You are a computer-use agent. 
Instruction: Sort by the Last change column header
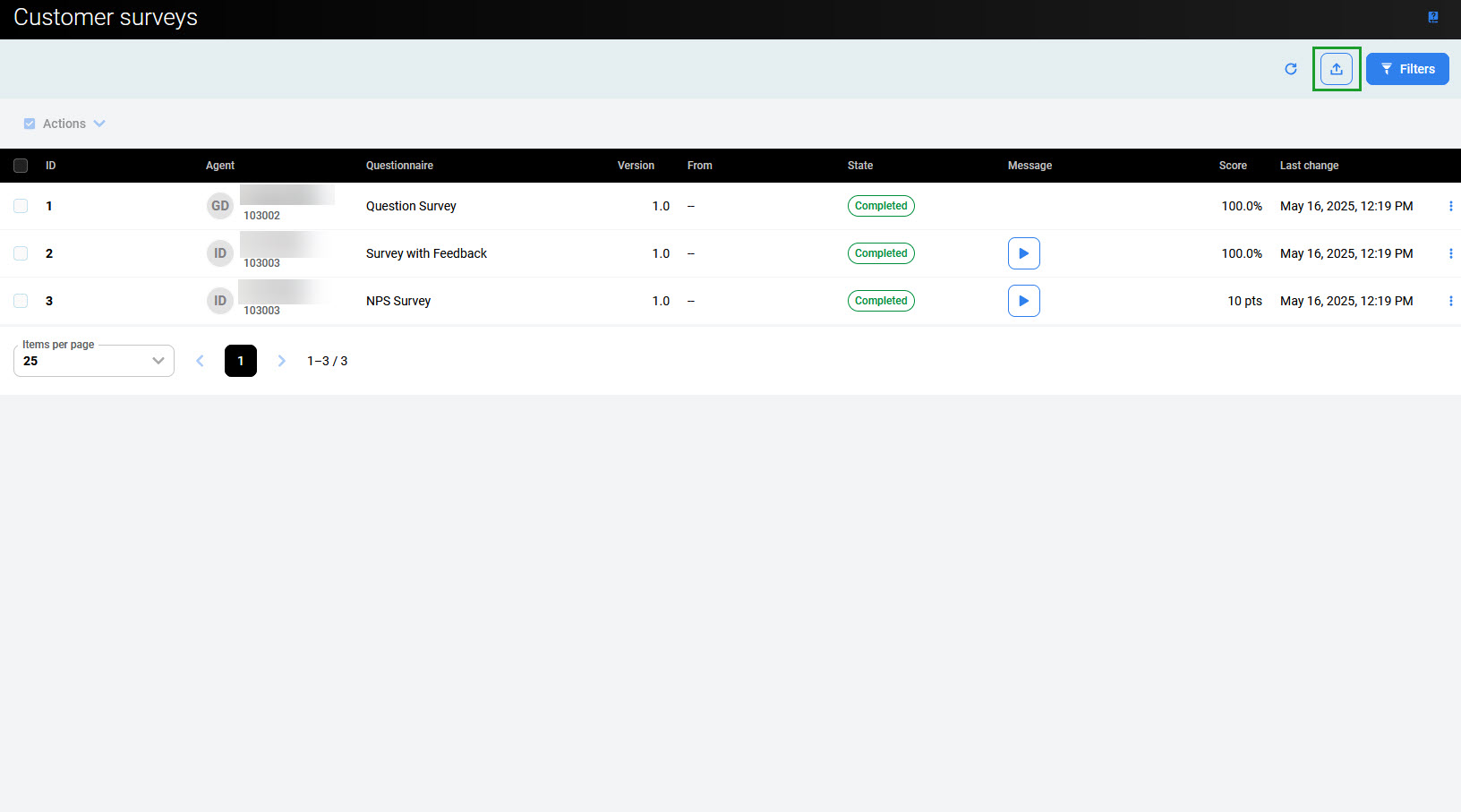pos(1309,166)
